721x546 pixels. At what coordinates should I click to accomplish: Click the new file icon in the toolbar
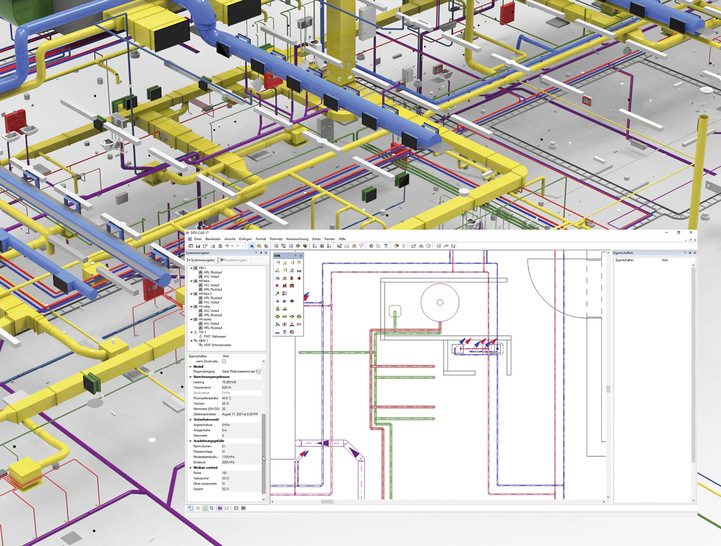click(x=190, y=246)
